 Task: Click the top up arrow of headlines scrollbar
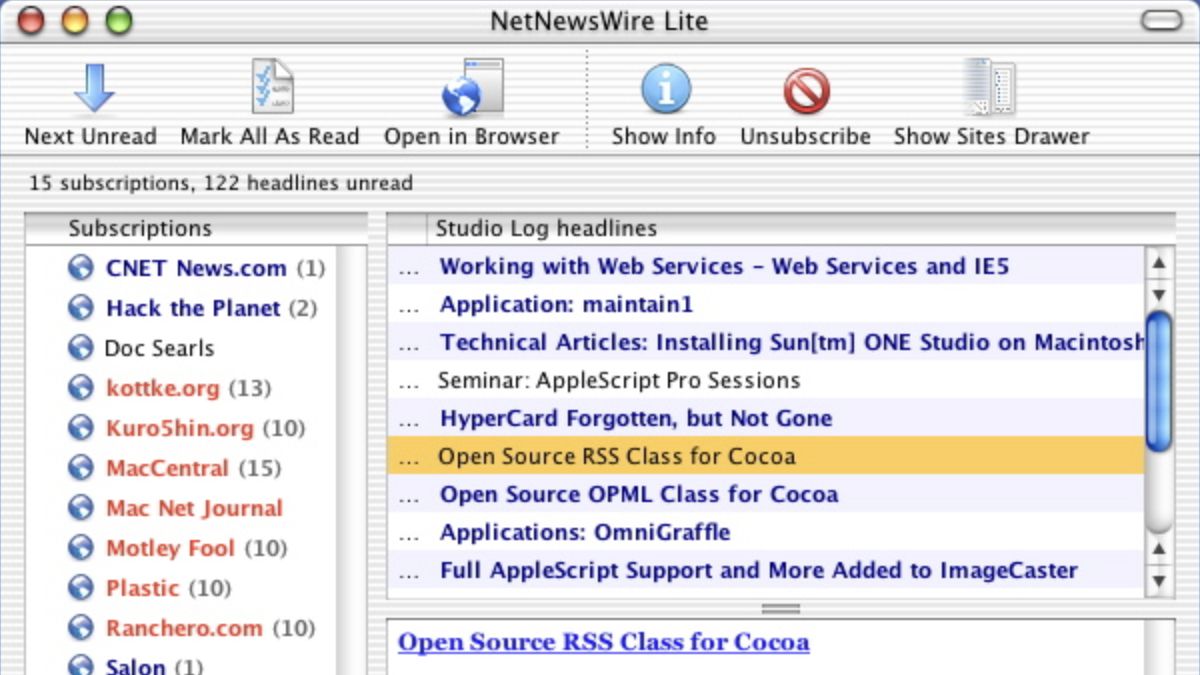[1159, 263]
